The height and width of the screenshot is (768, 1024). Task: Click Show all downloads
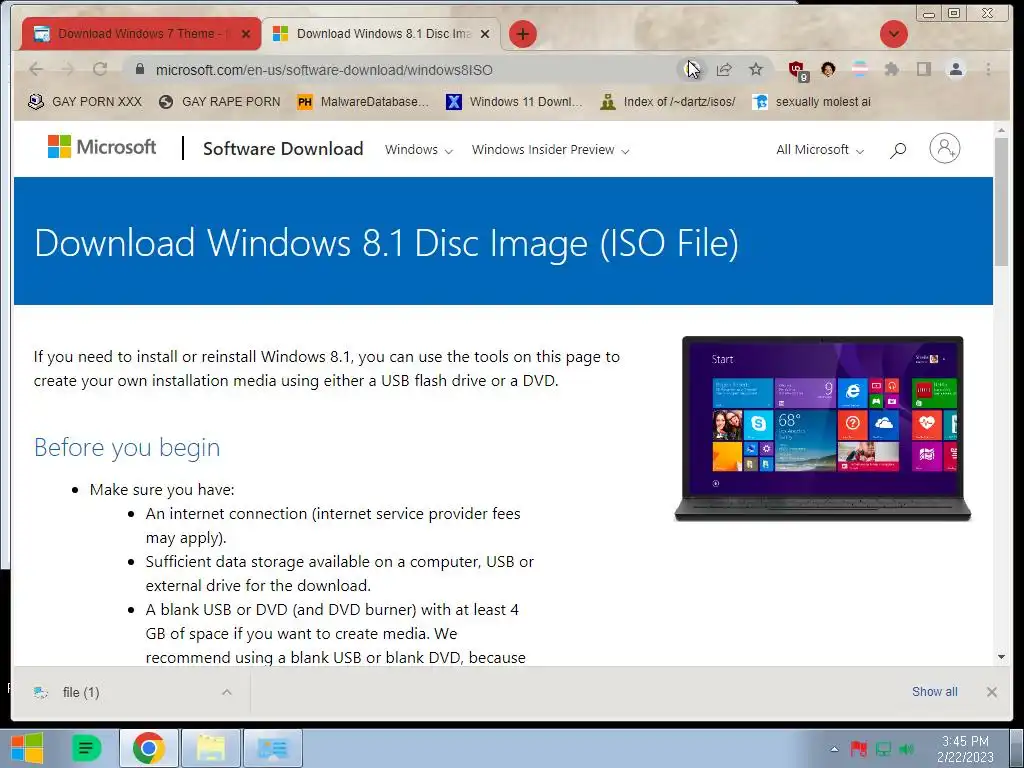point(935,692)
